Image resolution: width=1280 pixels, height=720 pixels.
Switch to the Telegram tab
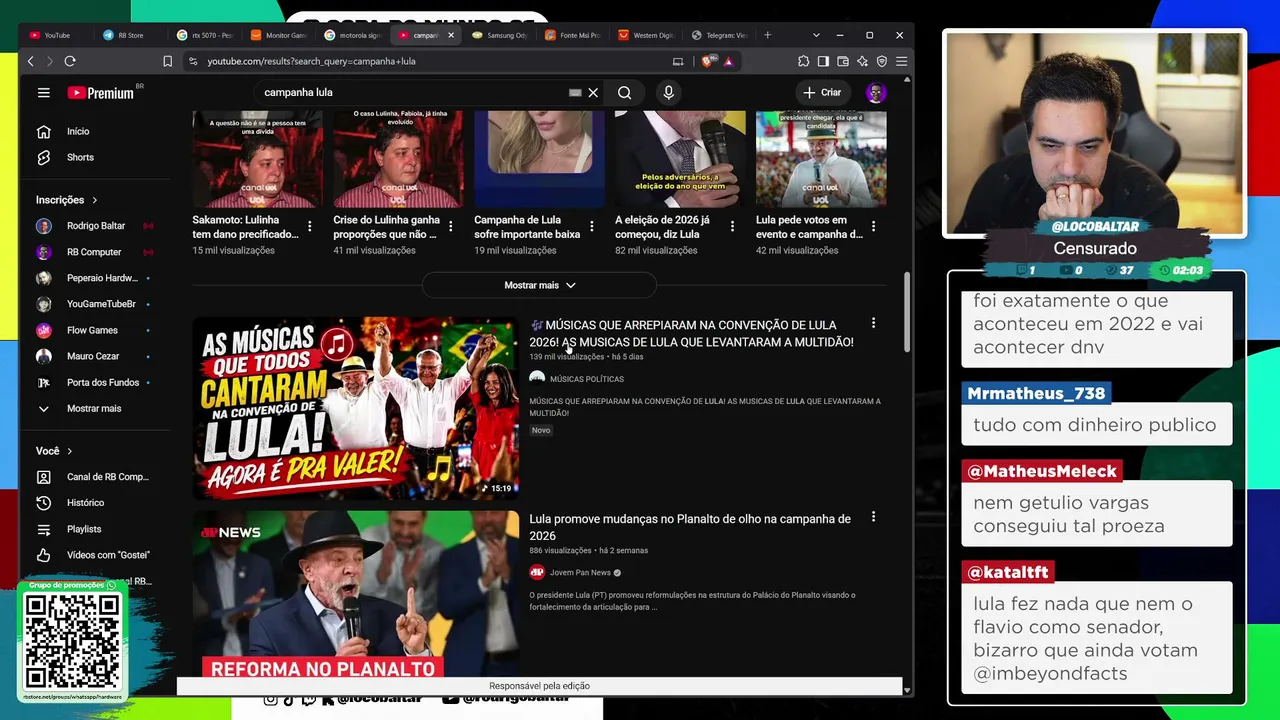click(720, 35)
